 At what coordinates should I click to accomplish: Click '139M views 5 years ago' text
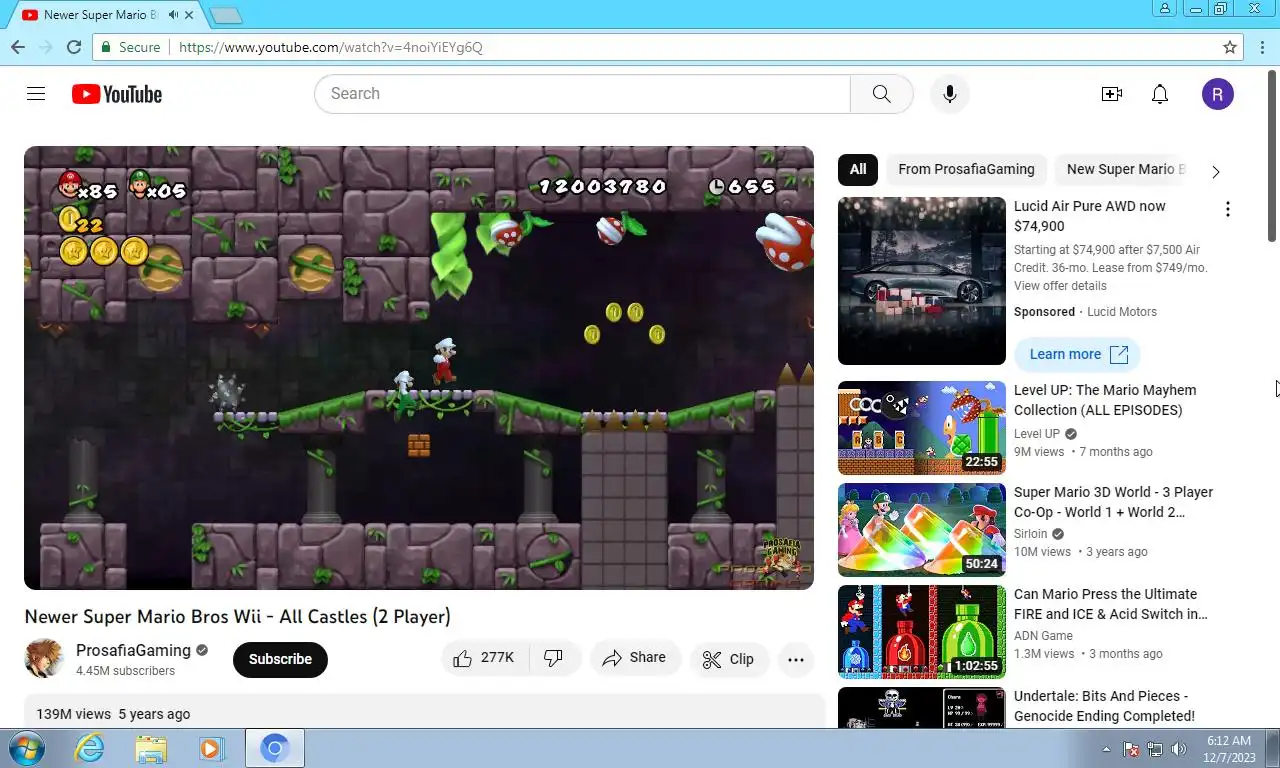(113, 714)
